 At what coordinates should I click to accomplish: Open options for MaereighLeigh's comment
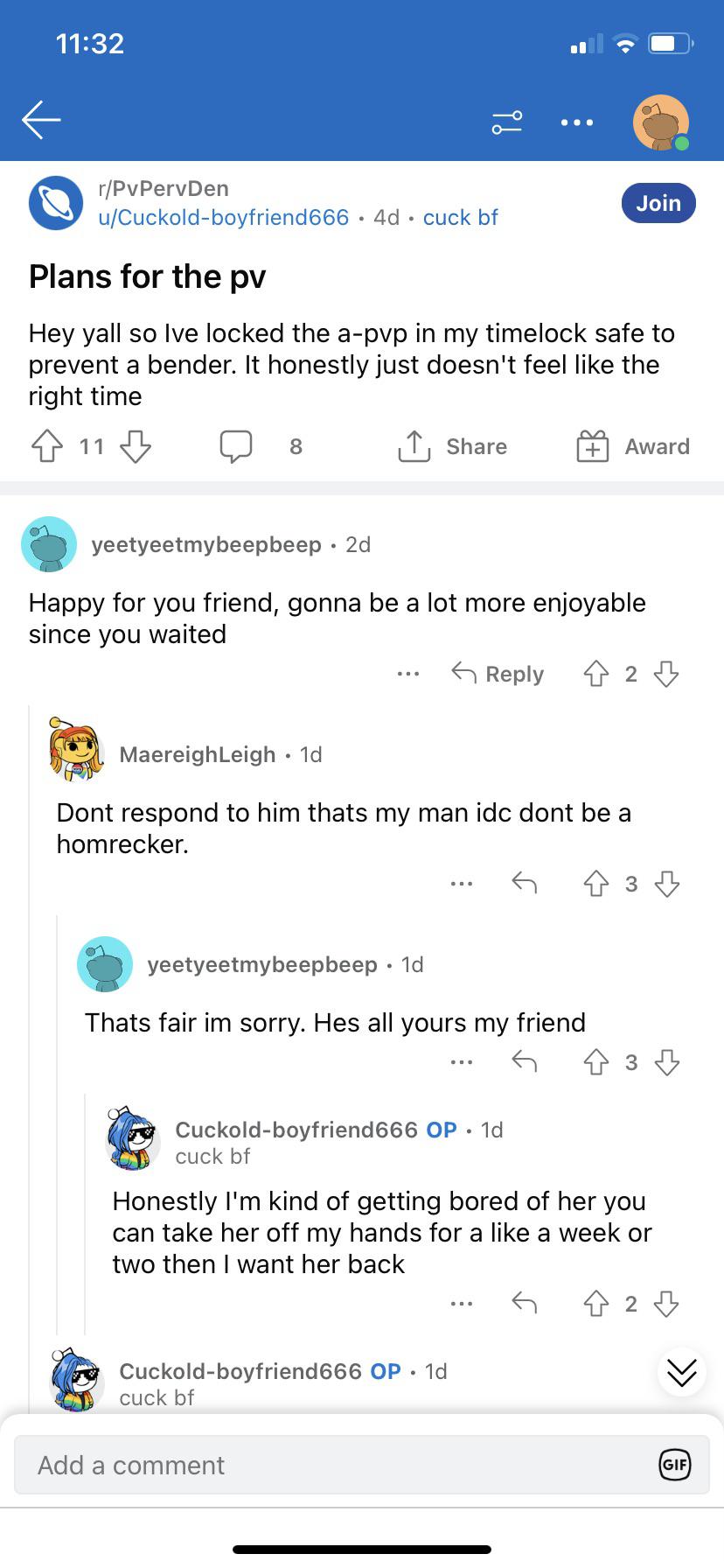(x=461, y=884)
